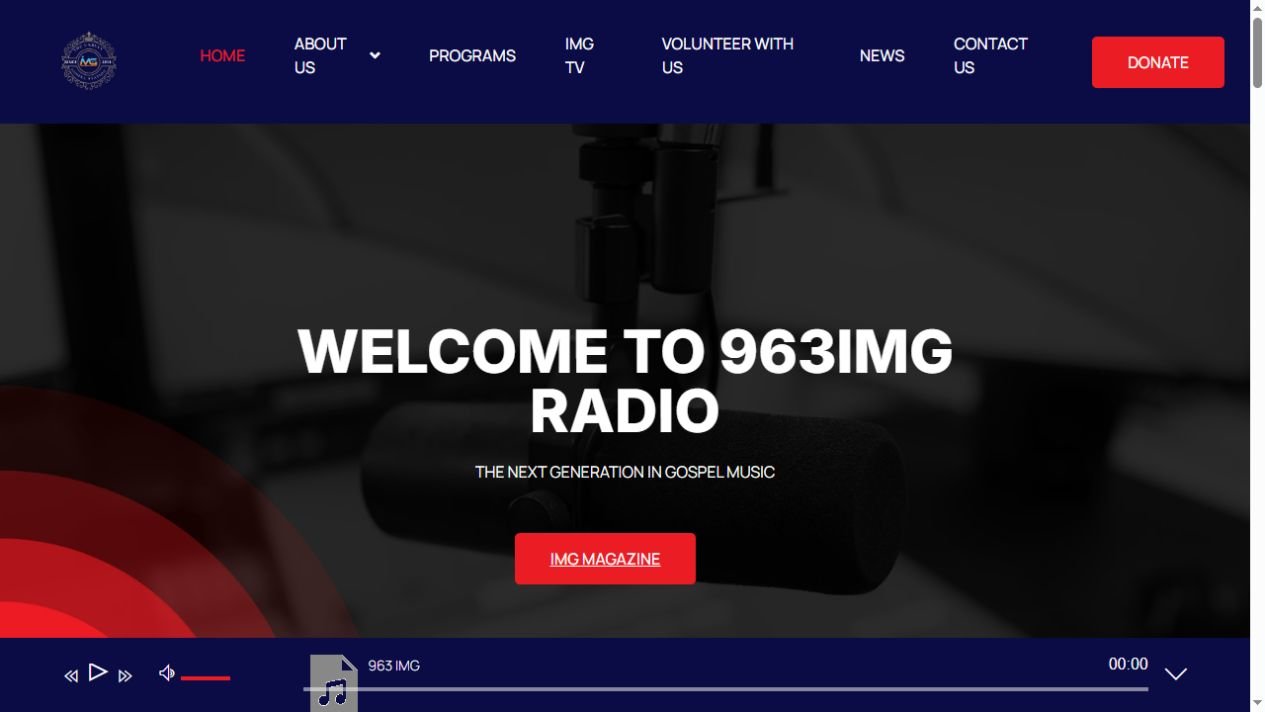
Task: Click the 00:00 time display
Action: click(1128, 664)
